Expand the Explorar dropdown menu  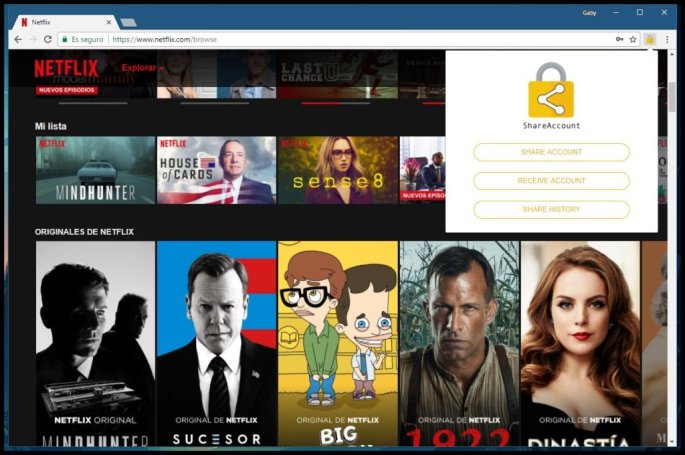pos(142,68)
